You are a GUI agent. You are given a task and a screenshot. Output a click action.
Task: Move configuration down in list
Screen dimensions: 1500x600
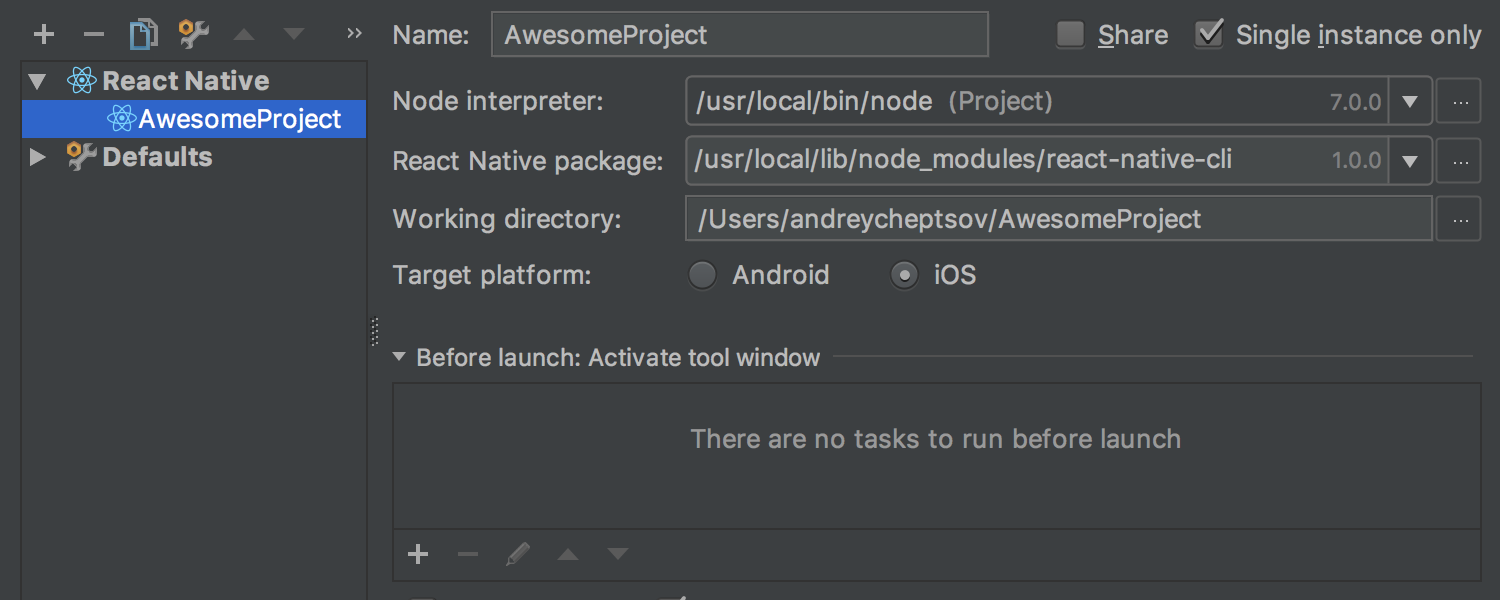[x=293, y=35]
